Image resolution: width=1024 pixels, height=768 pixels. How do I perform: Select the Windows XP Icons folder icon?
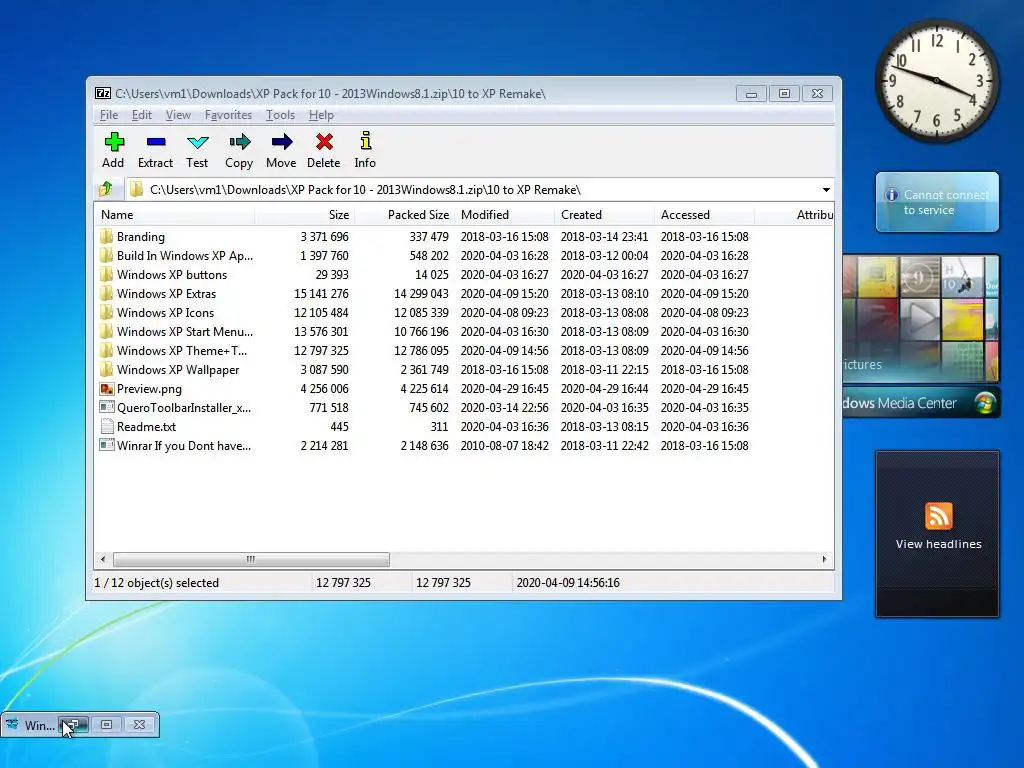click(106, 312)
